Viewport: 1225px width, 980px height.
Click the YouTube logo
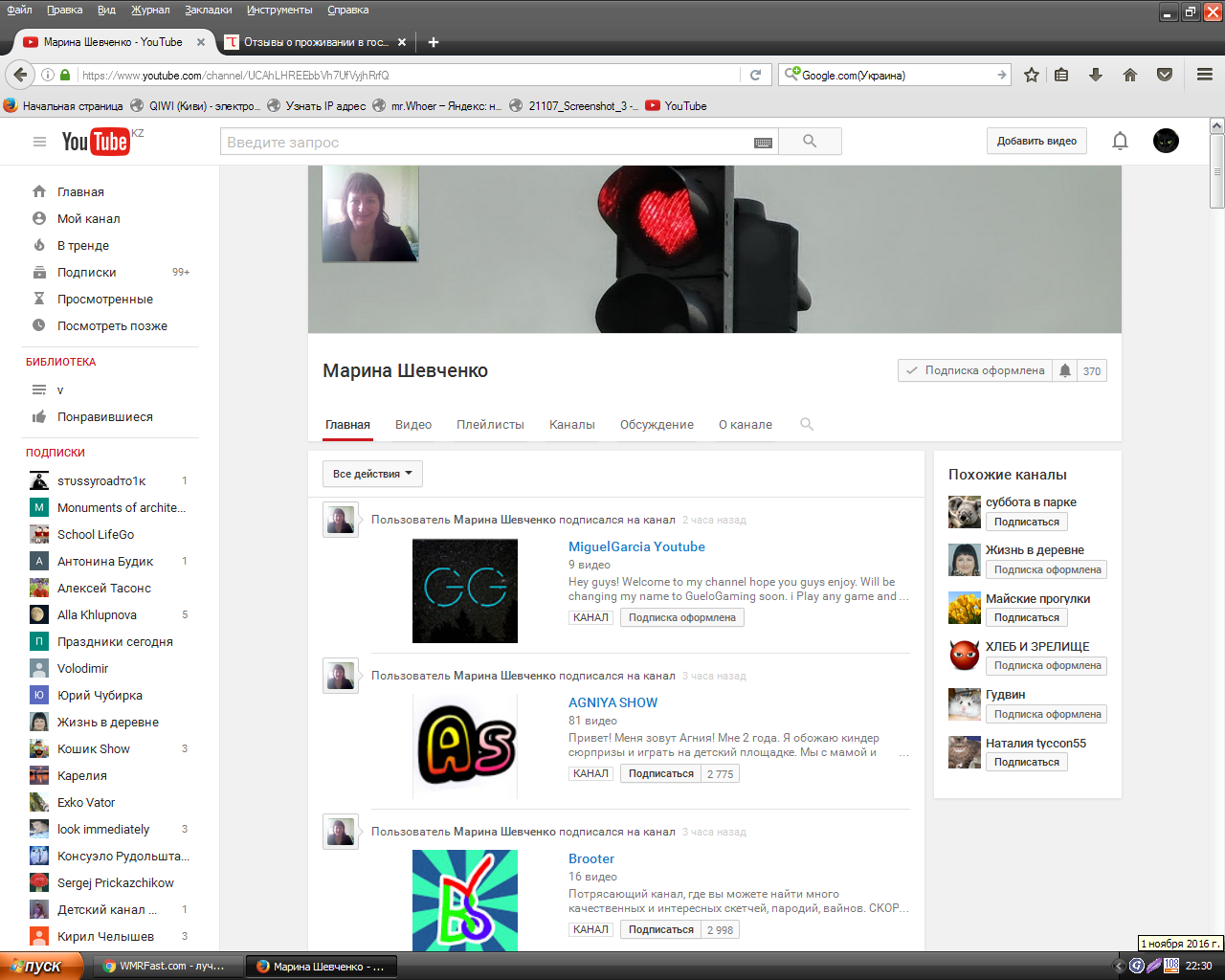(95, 142)
